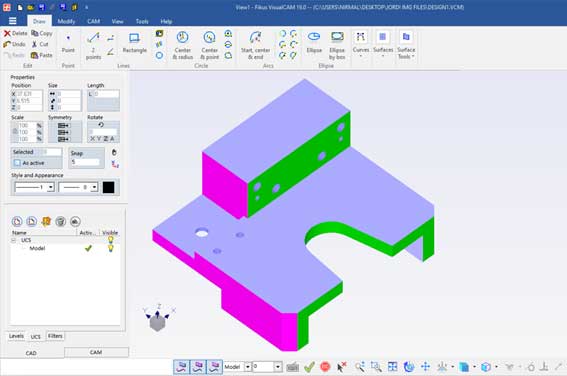Viewport: 567px width, 376px height.
Task: Click the rotate view icon in bottom toolbar
Action: (x=409, y=367)
